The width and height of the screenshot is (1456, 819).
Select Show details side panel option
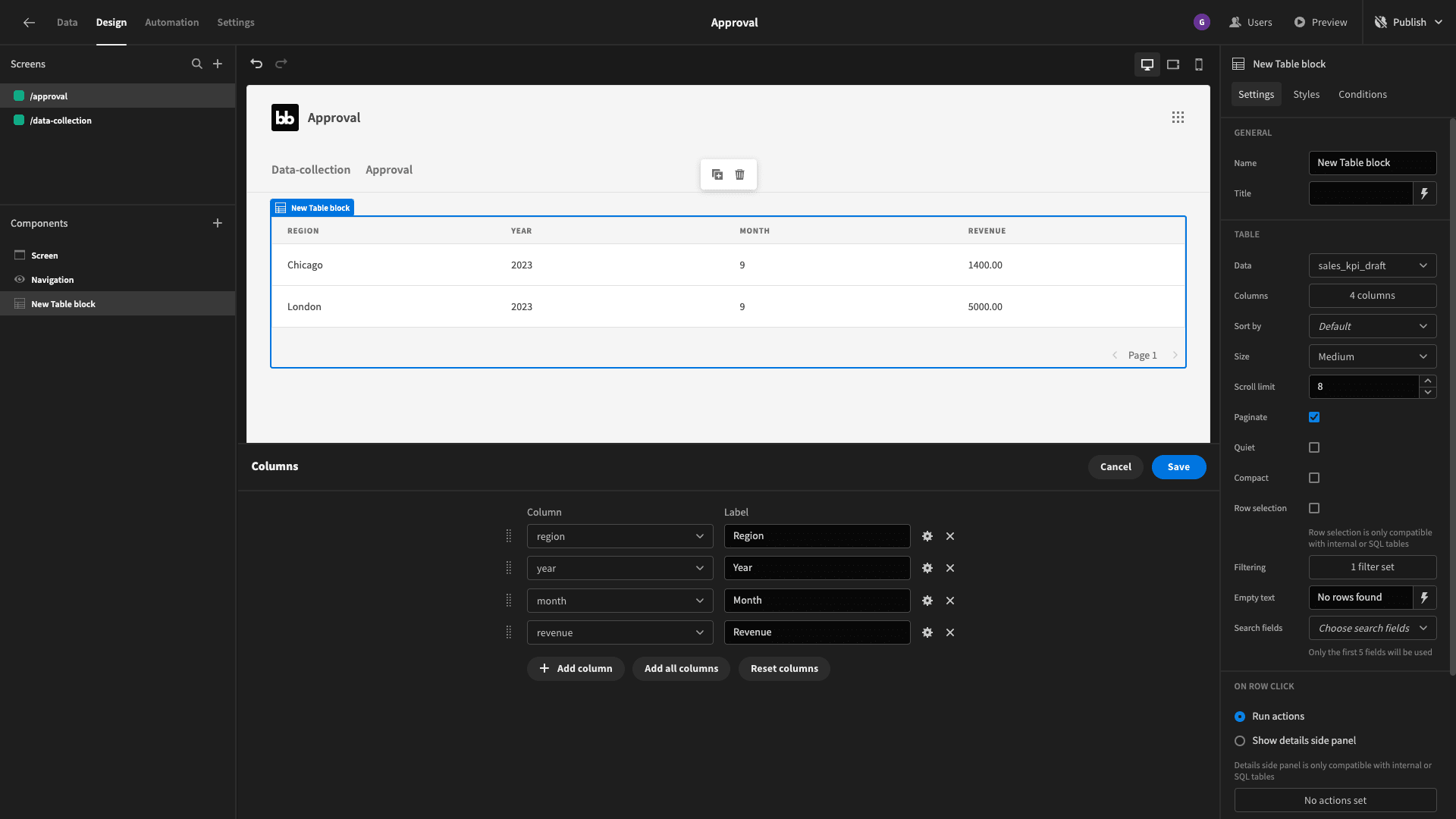[1240, 741]
